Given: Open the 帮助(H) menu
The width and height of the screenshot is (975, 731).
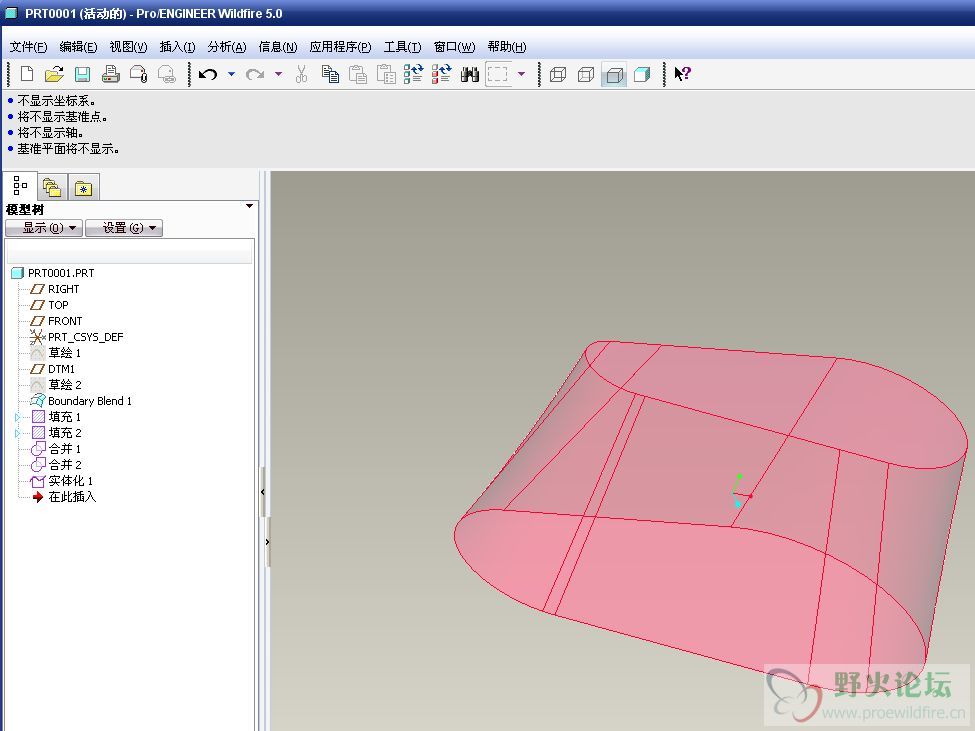Looking at the screenshot, I should pos(507,47).
